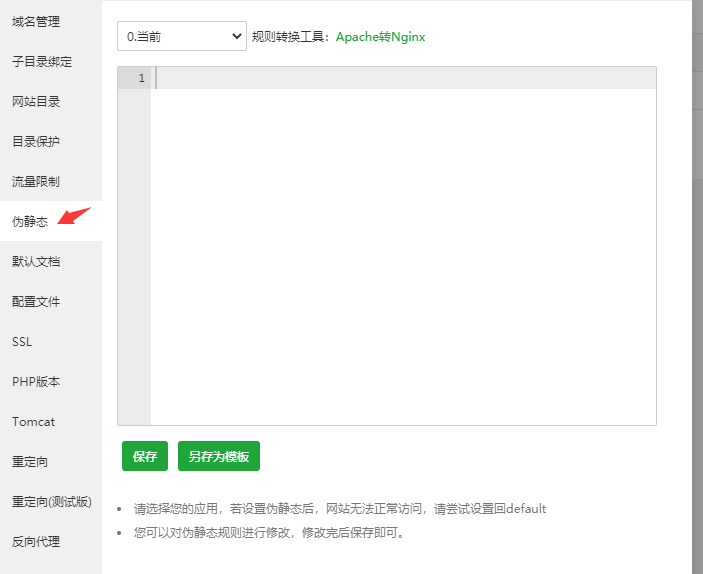Image resolution: width=703 pixels, height=574 pixels.
Task: Open the 域名管理 settings tab
Action: (x=51, y=22)
